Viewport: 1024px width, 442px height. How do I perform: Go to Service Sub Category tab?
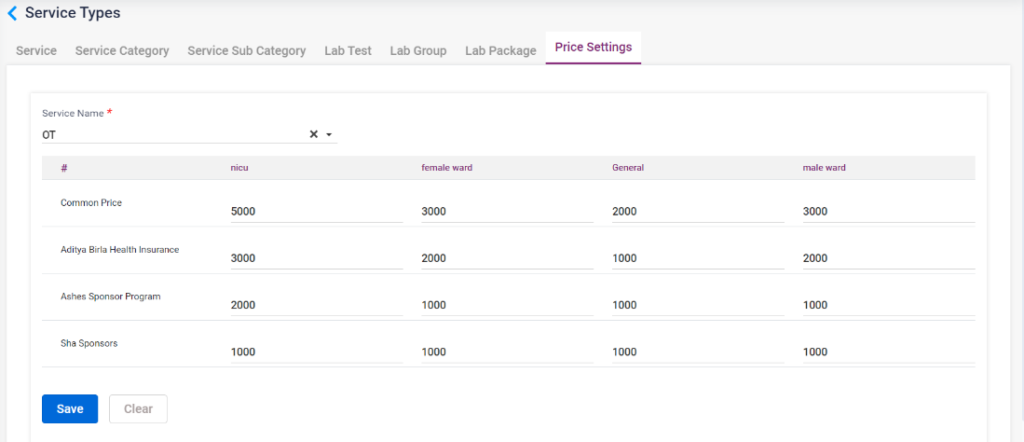coord(246,50)
